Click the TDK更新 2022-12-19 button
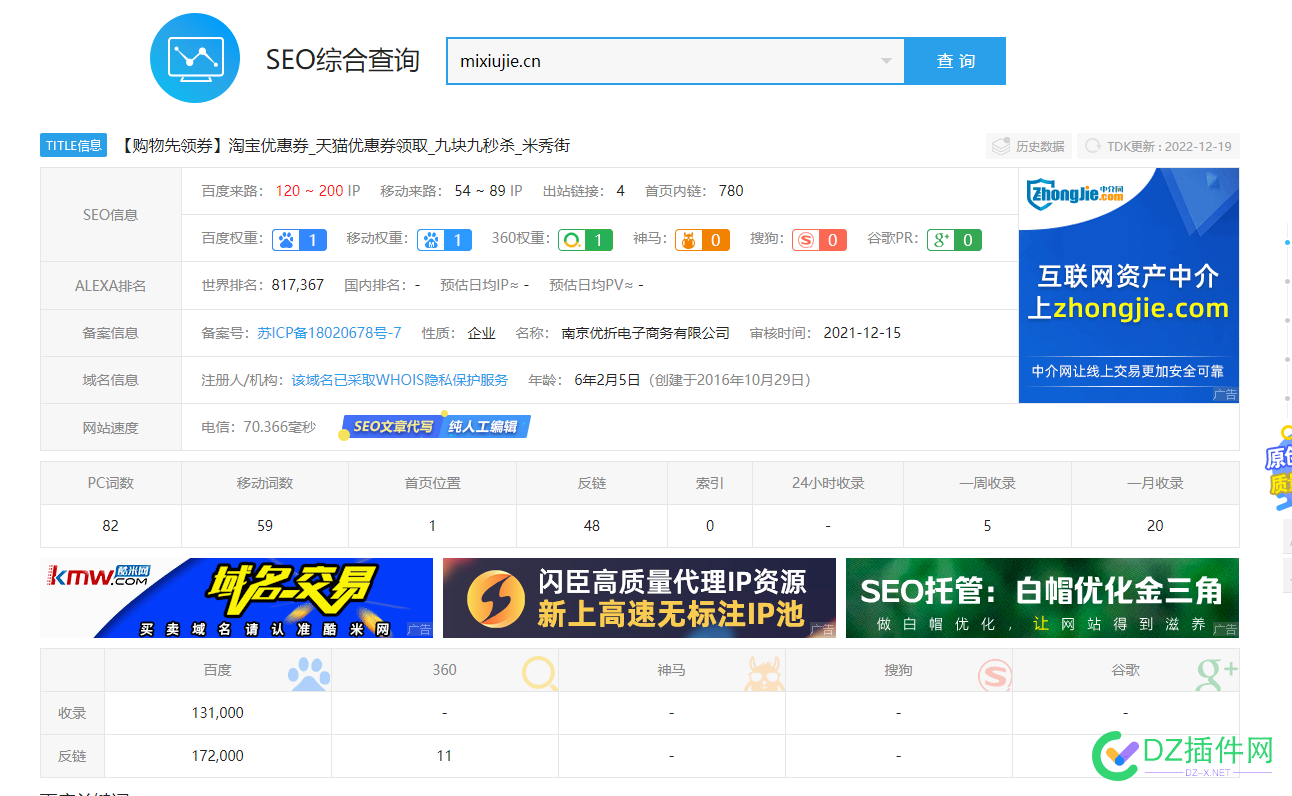Viewport: 1292px width, 796px height. (x=1158, y=147)
